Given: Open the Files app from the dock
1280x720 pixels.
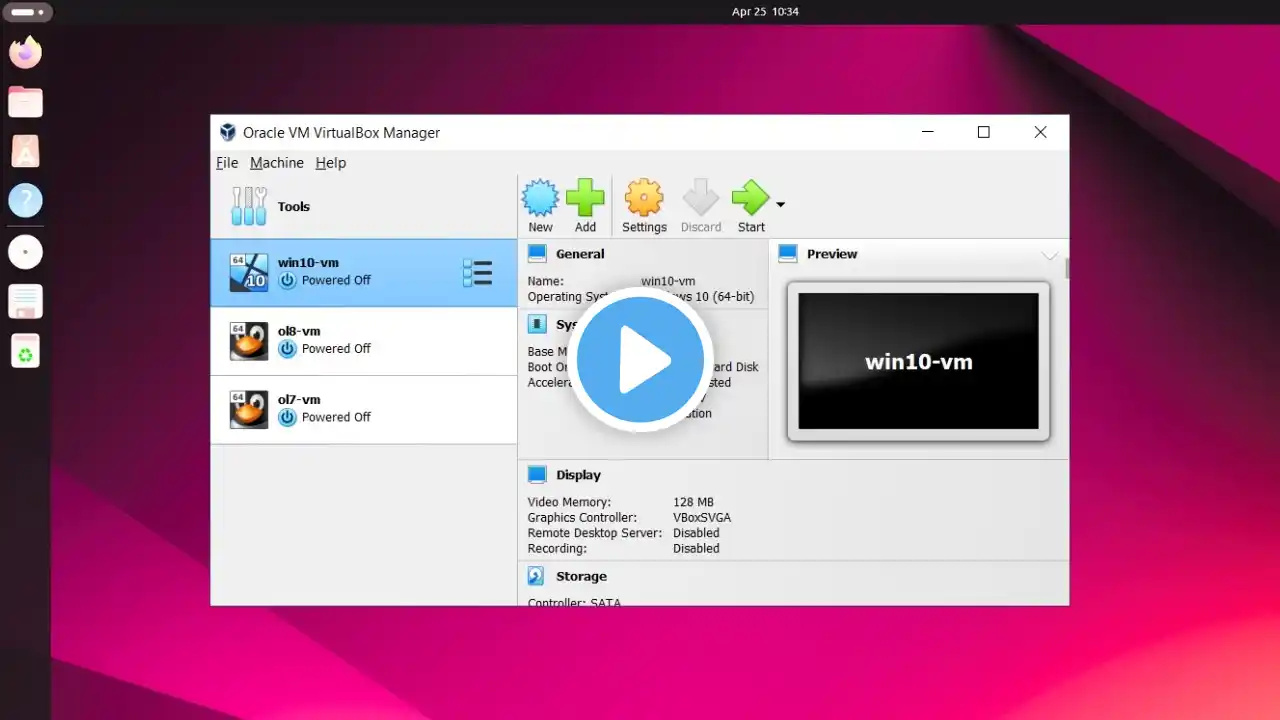Looking at the screenshot, I should pyautogui.click(x=25, y=101).
